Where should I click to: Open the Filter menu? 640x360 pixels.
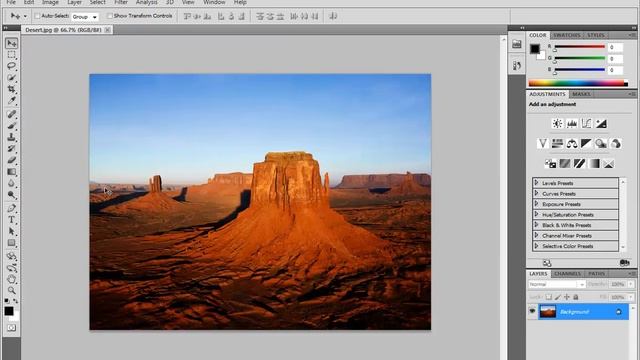point(121,2)
